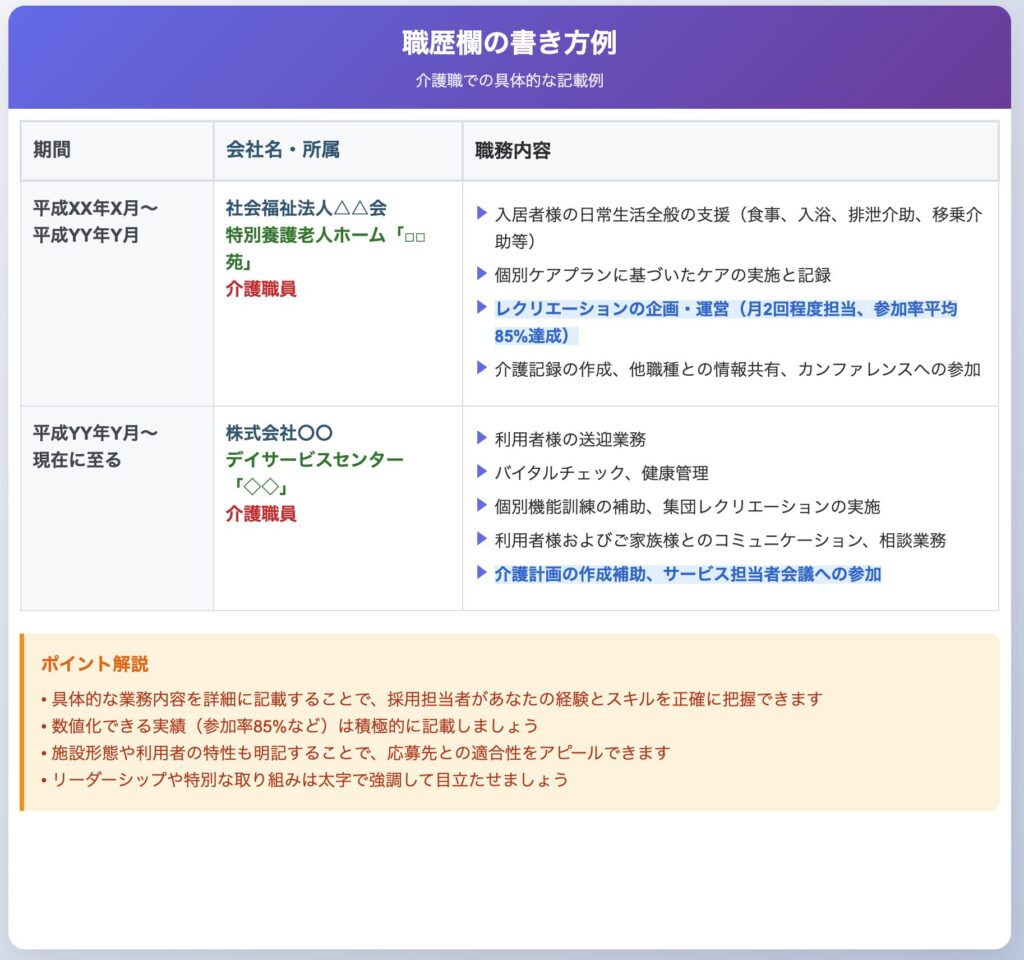Select the 期間 column header
This screenshot has width=1024, height=960.
pos(117,150)
